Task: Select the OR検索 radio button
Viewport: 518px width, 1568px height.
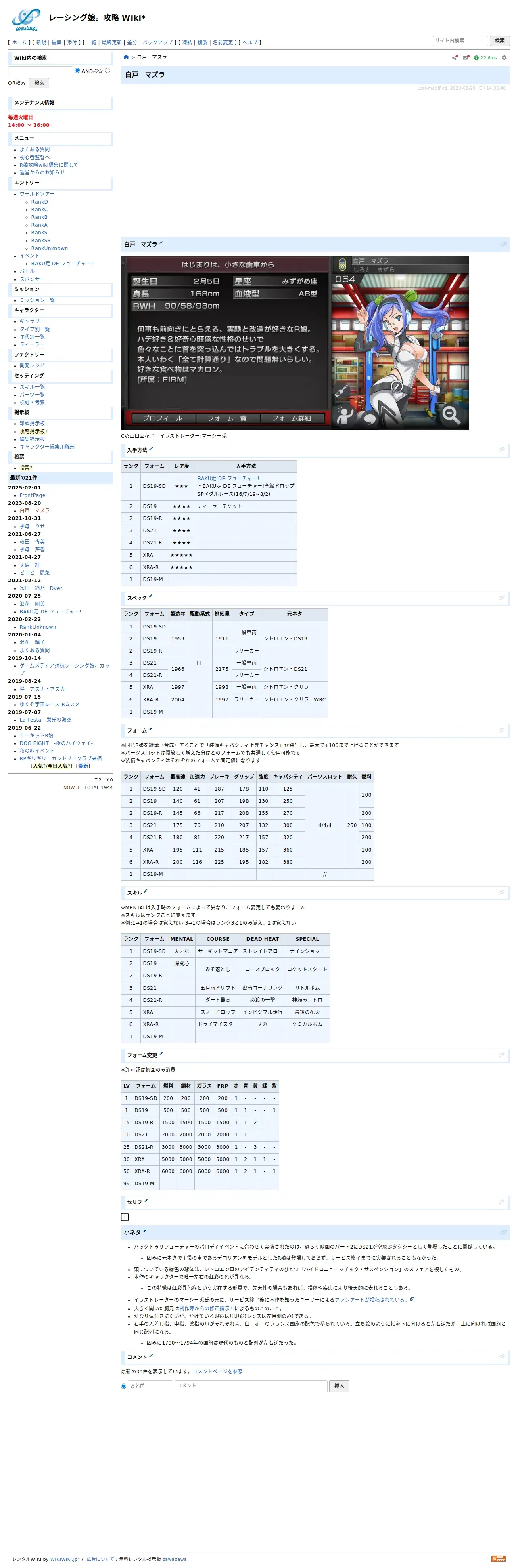Action: [108, 71]
